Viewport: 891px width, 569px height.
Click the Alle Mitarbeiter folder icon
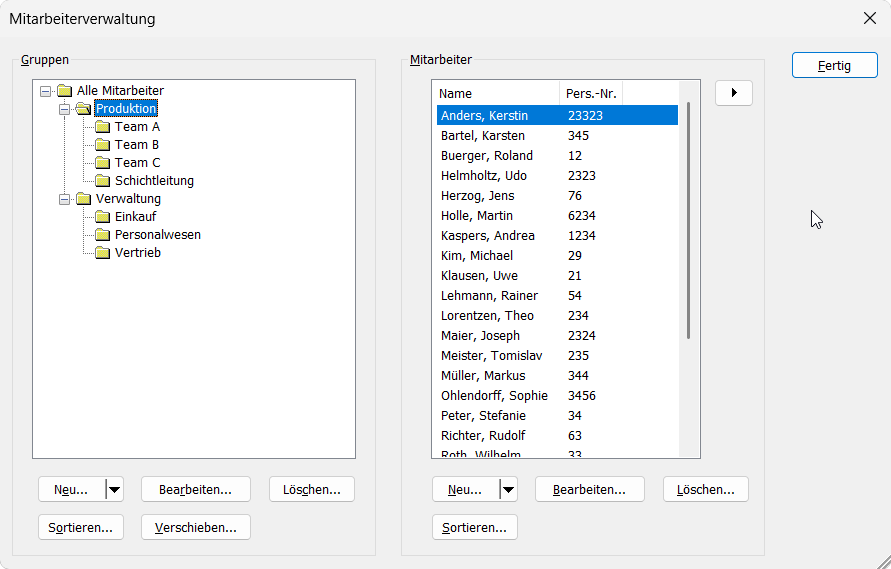coord(65,91)
